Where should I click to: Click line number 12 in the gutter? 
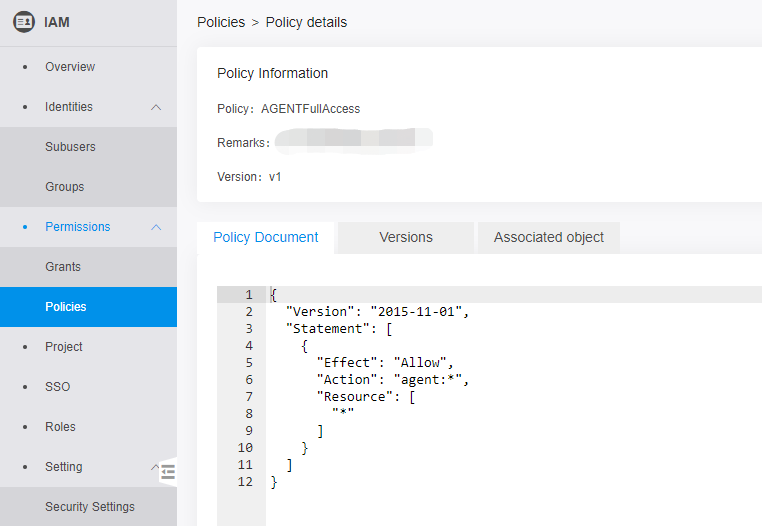(x=245, y=482)
